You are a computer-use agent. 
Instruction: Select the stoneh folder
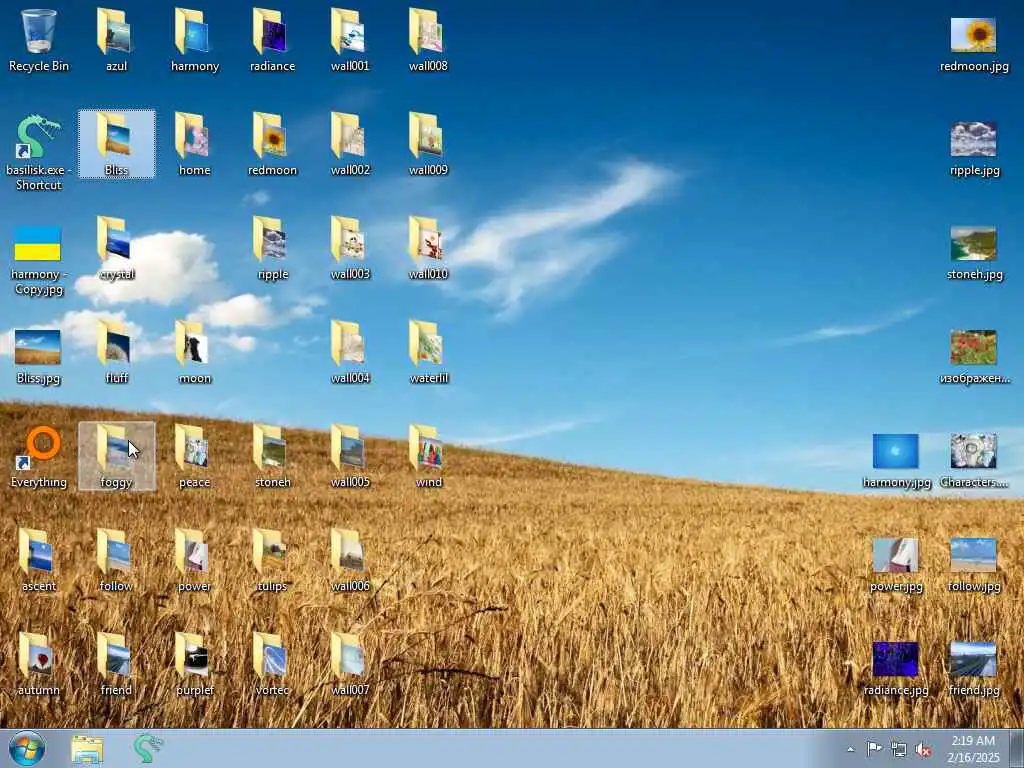click(x=272, y=456)
